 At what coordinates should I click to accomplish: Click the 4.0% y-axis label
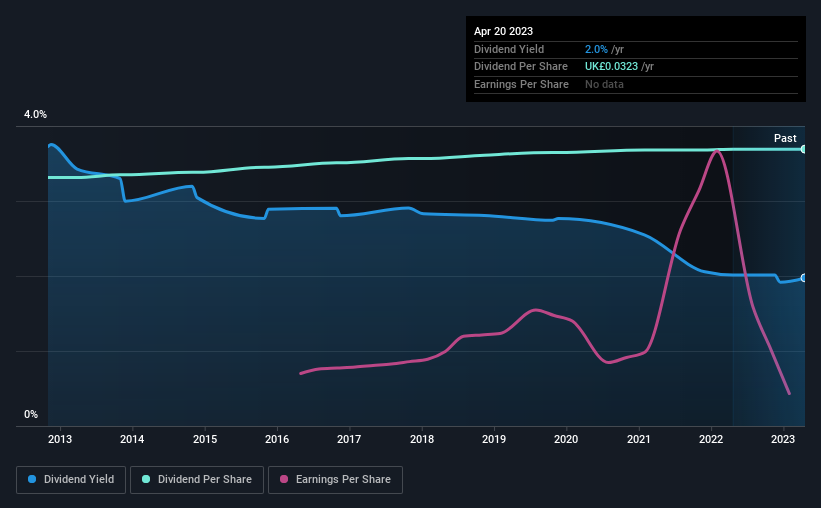click(x=35, y=114)
